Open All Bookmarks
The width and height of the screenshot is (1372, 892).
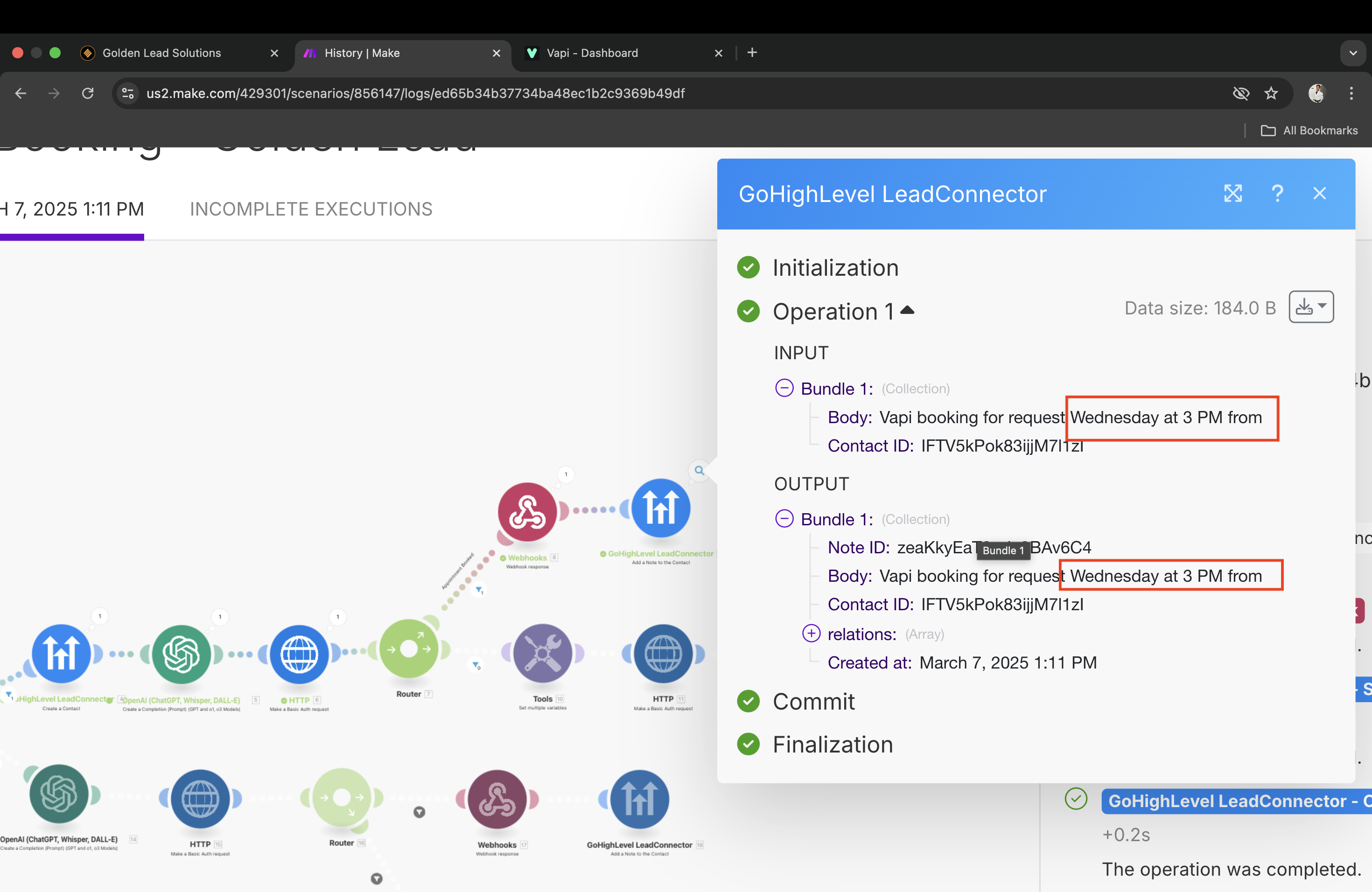[1320, 130]
